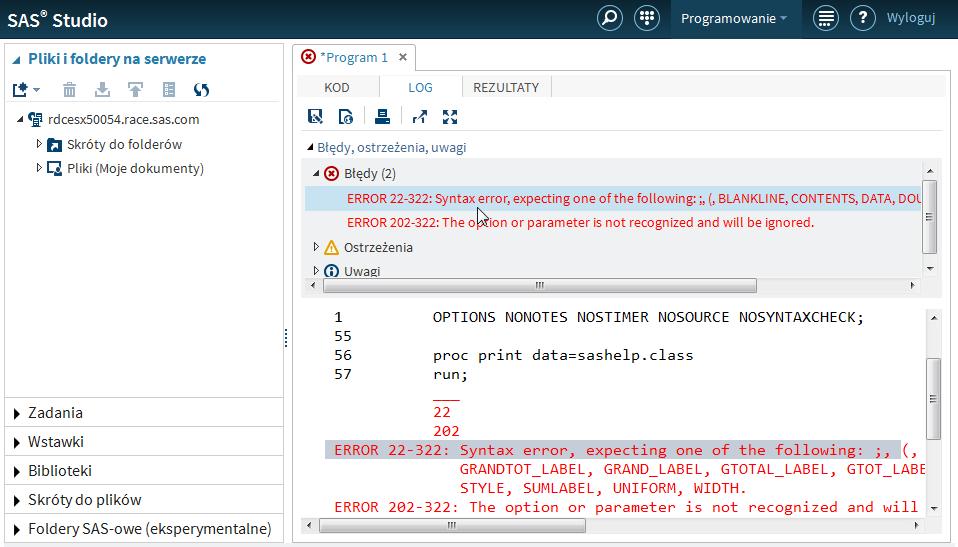The height and width of the screenshot is (547, 958).
Task: Collapse Błędy, ostrzeżenia, uwagi section
Action: pyautogui.click(x=310, y=147)
